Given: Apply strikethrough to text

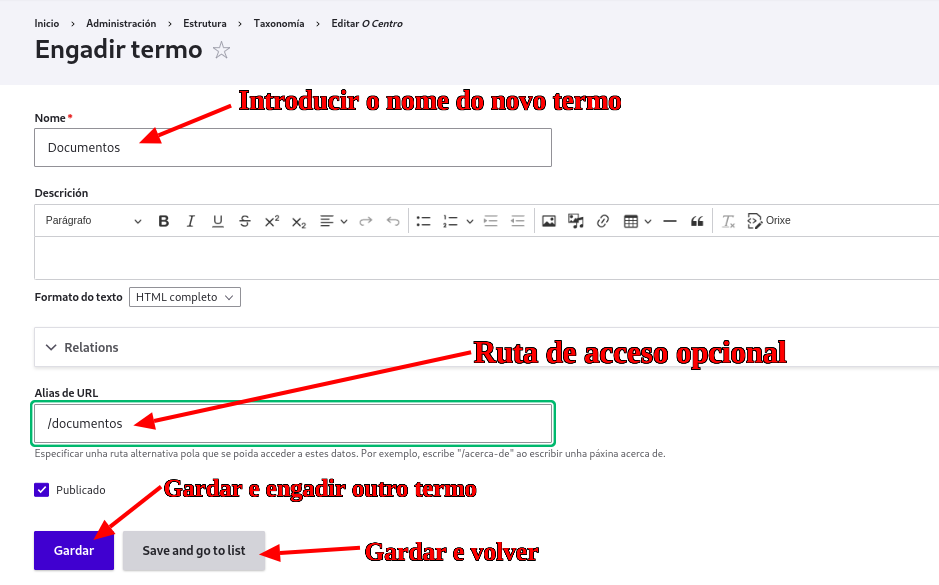Looking at the screenshot, I should pos(245,221).
